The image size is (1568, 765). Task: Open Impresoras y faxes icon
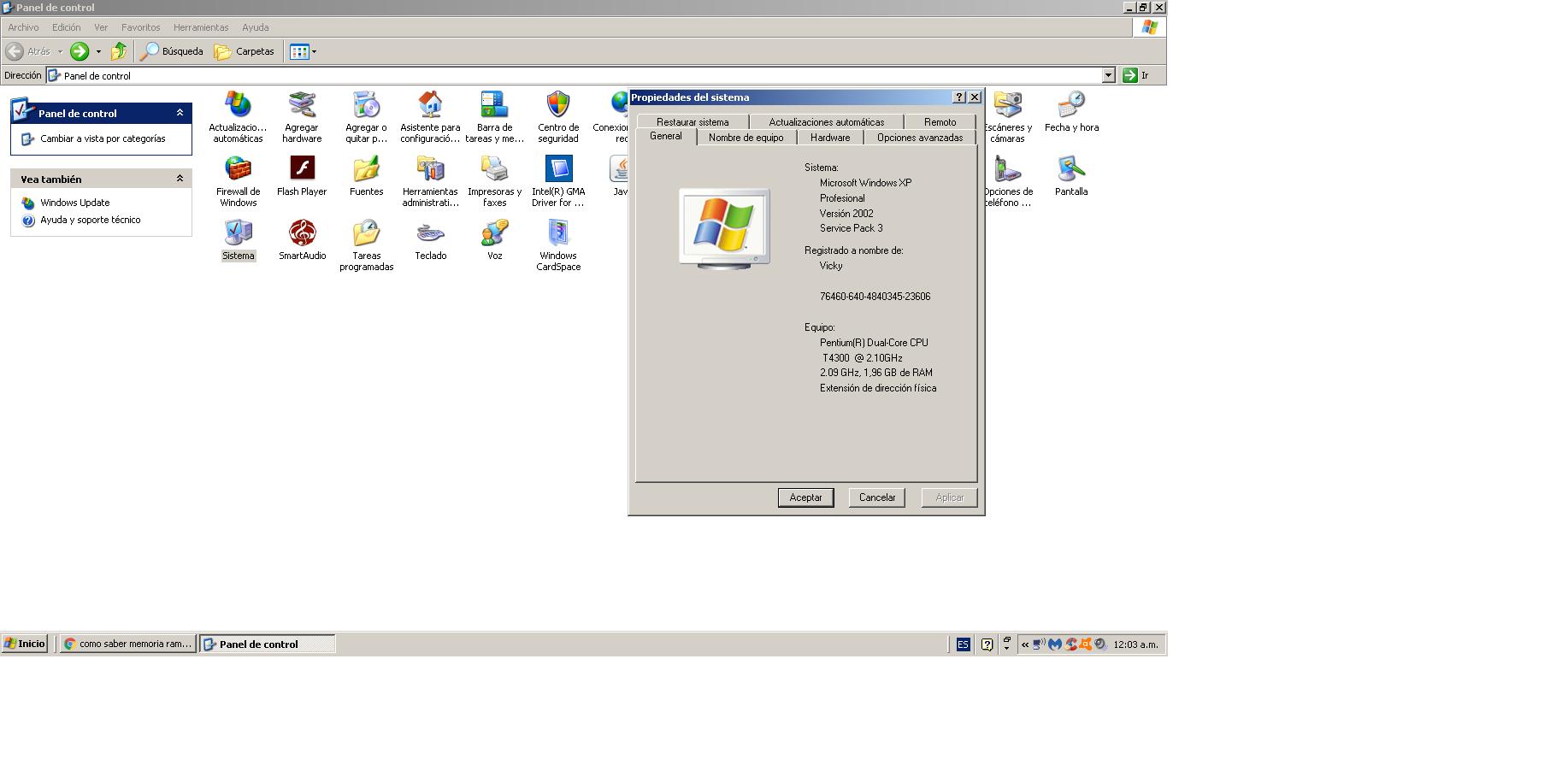tap(494, 169)
